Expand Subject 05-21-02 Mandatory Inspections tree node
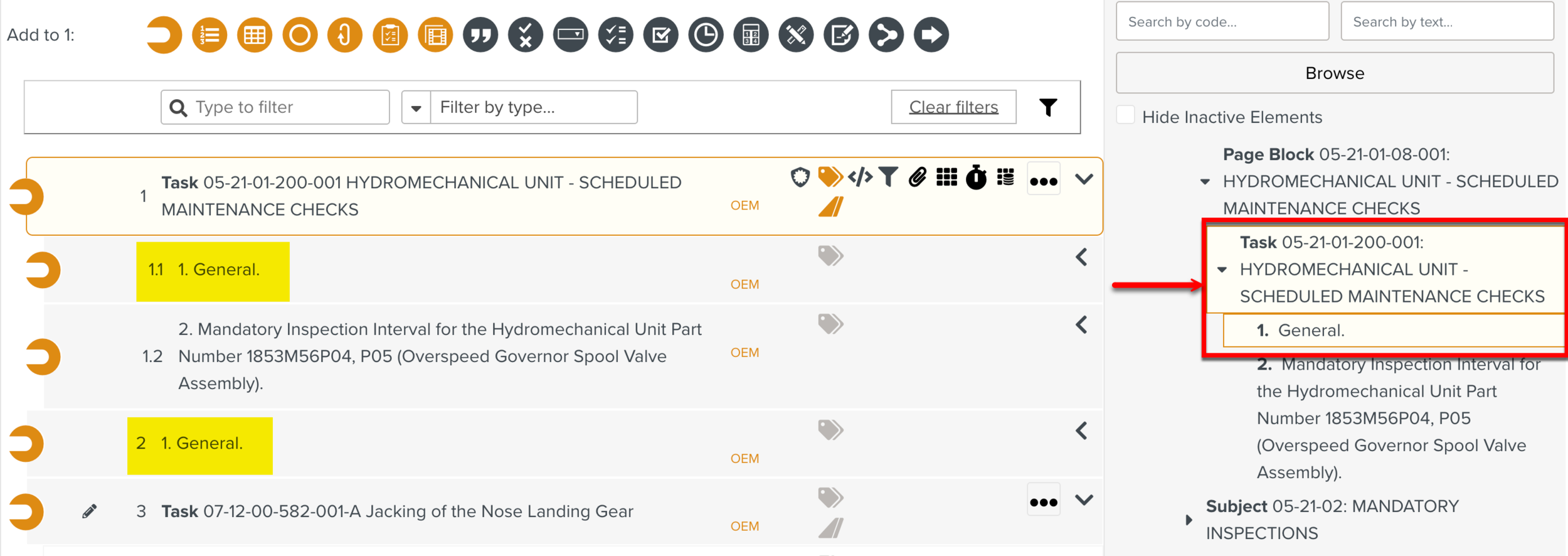 1189,520
